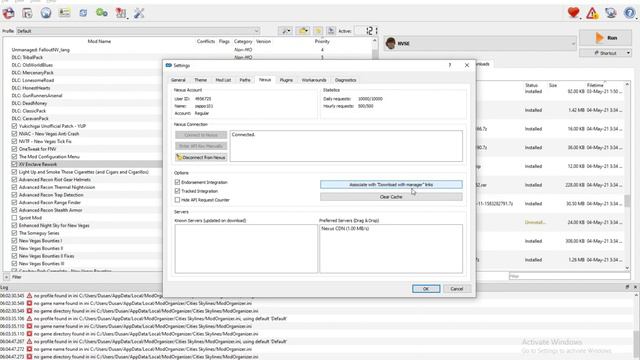Click the float icon on Log panel

pyautogui.click(x=627, y=287)
